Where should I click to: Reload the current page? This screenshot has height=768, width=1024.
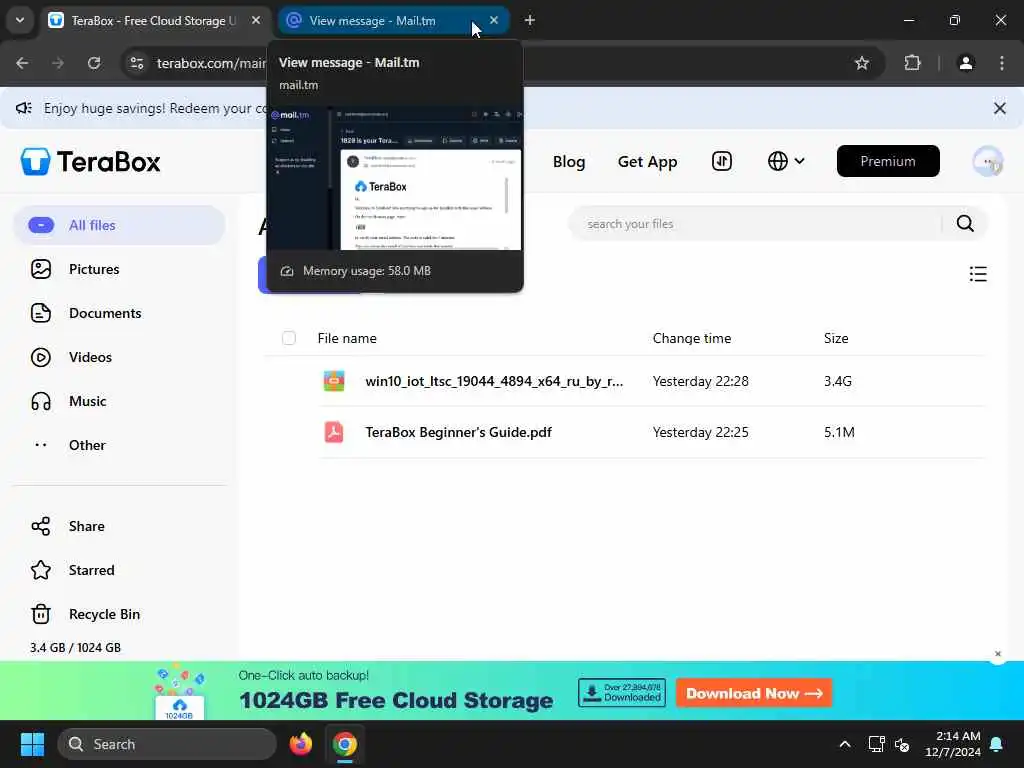(94, 63)
